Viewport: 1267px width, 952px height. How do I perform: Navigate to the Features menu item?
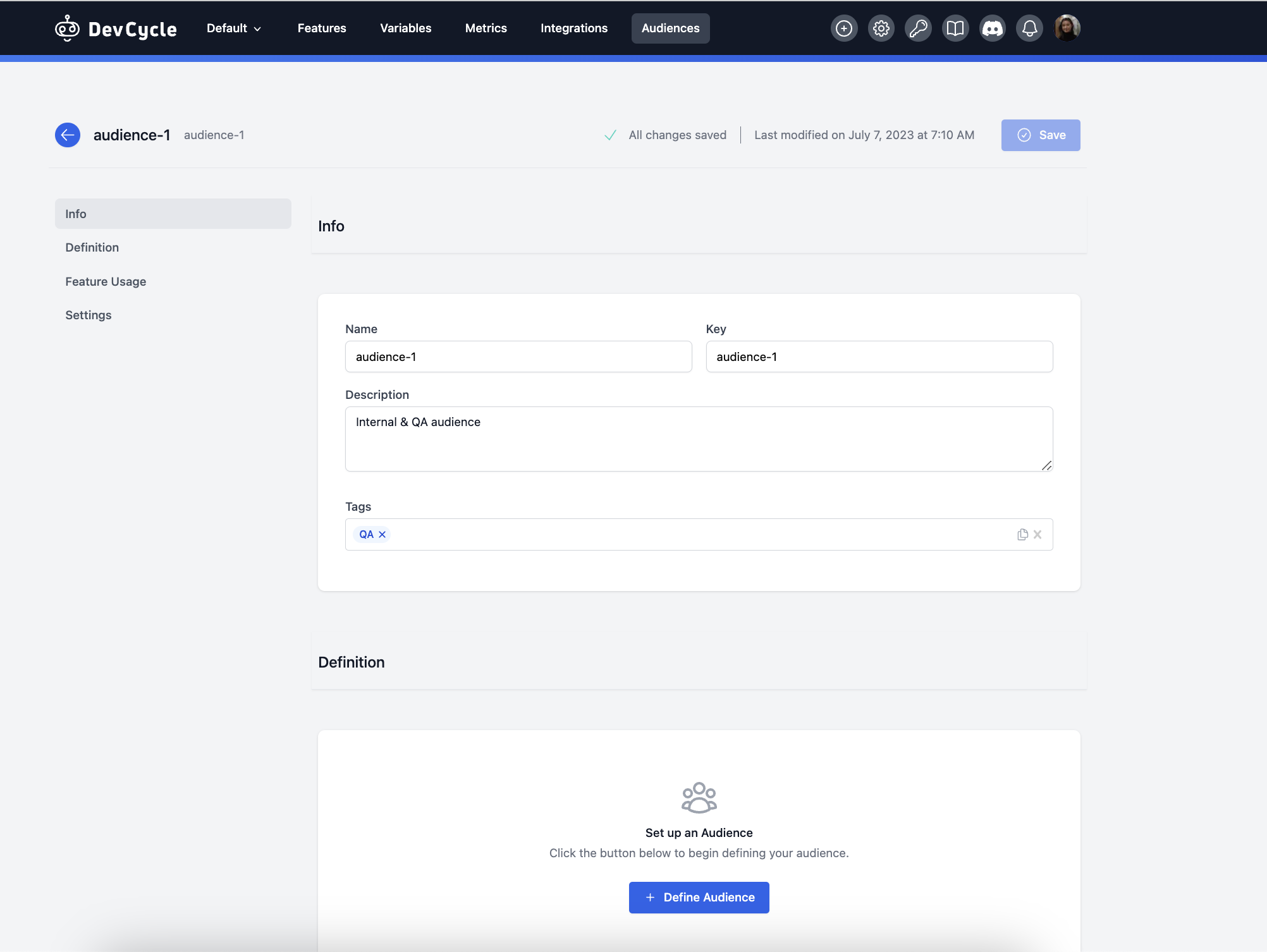(x=322, y=27)
